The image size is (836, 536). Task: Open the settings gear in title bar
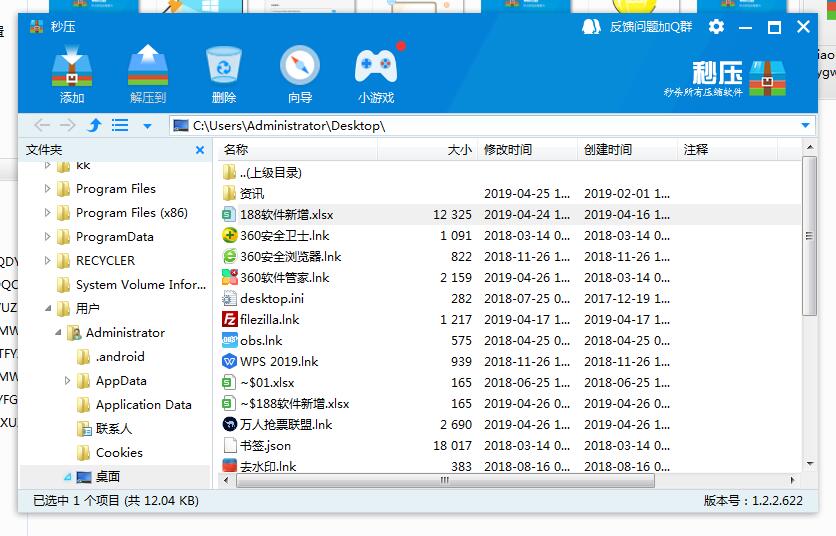pos(716,26)
